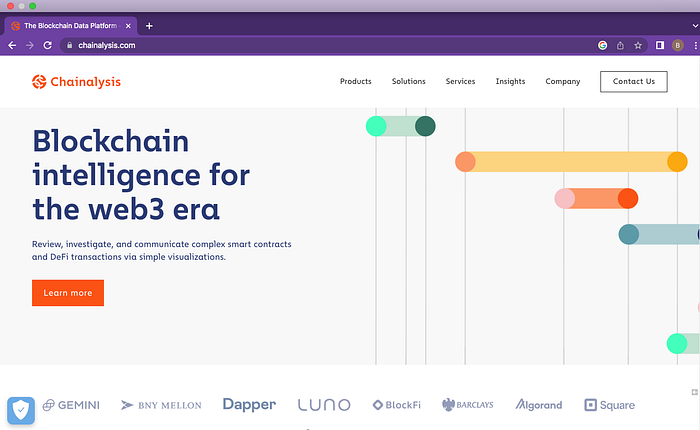
Task: Click the padlock site info icon
Action: click(69, 45)
